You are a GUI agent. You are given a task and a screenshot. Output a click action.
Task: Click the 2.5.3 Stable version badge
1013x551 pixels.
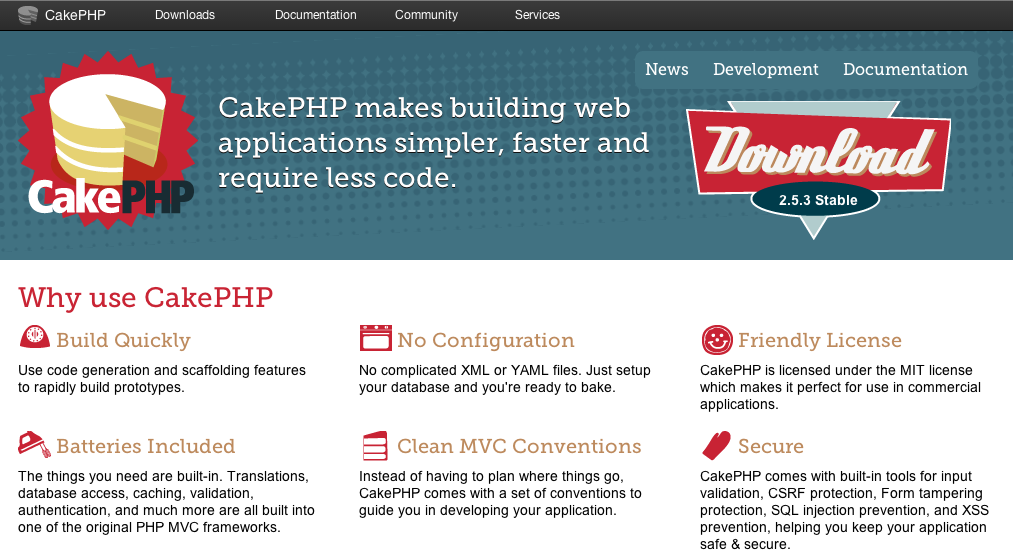click(x=815, y=200)
